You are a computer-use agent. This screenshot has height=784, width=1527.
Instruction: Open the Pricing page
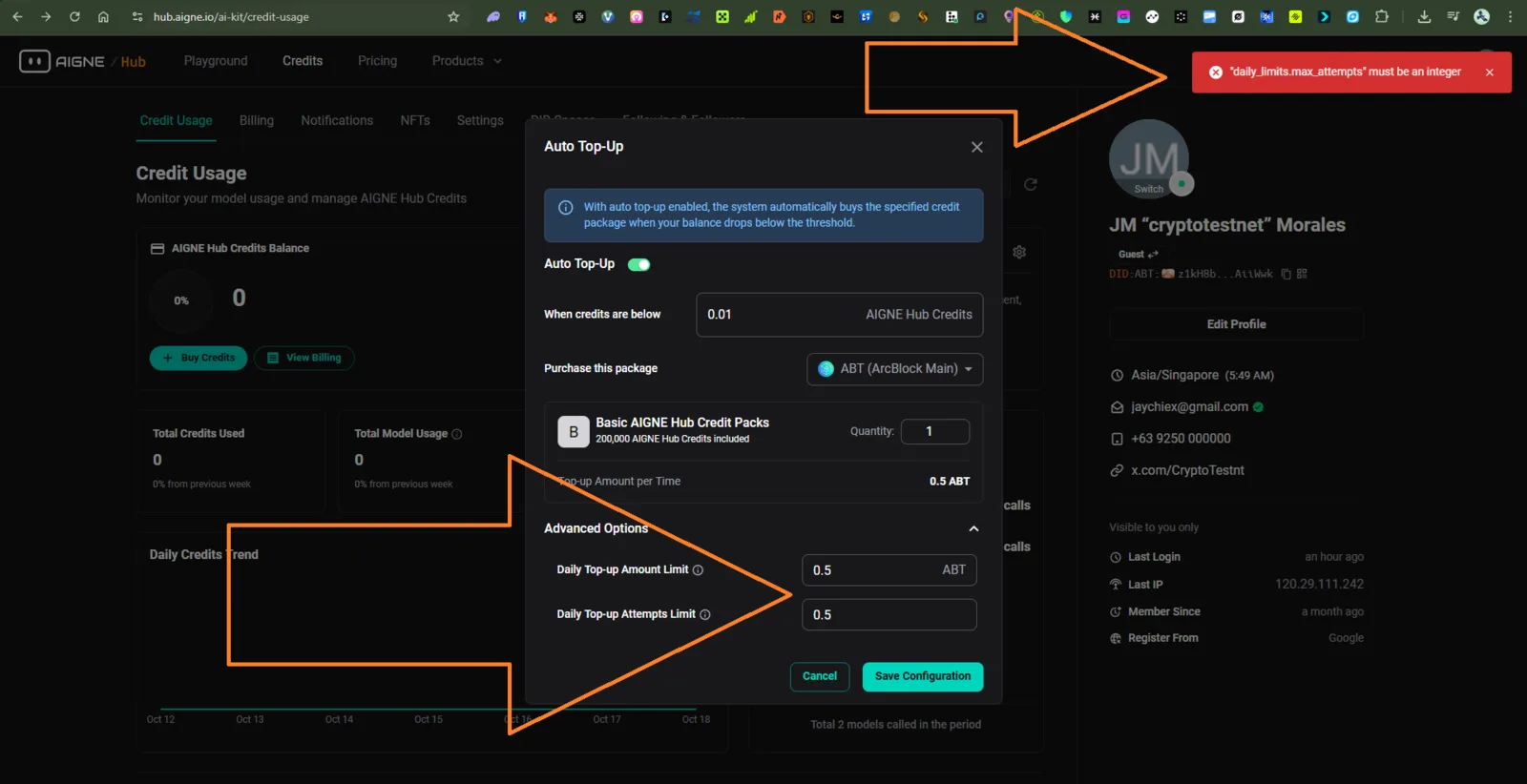377,61
